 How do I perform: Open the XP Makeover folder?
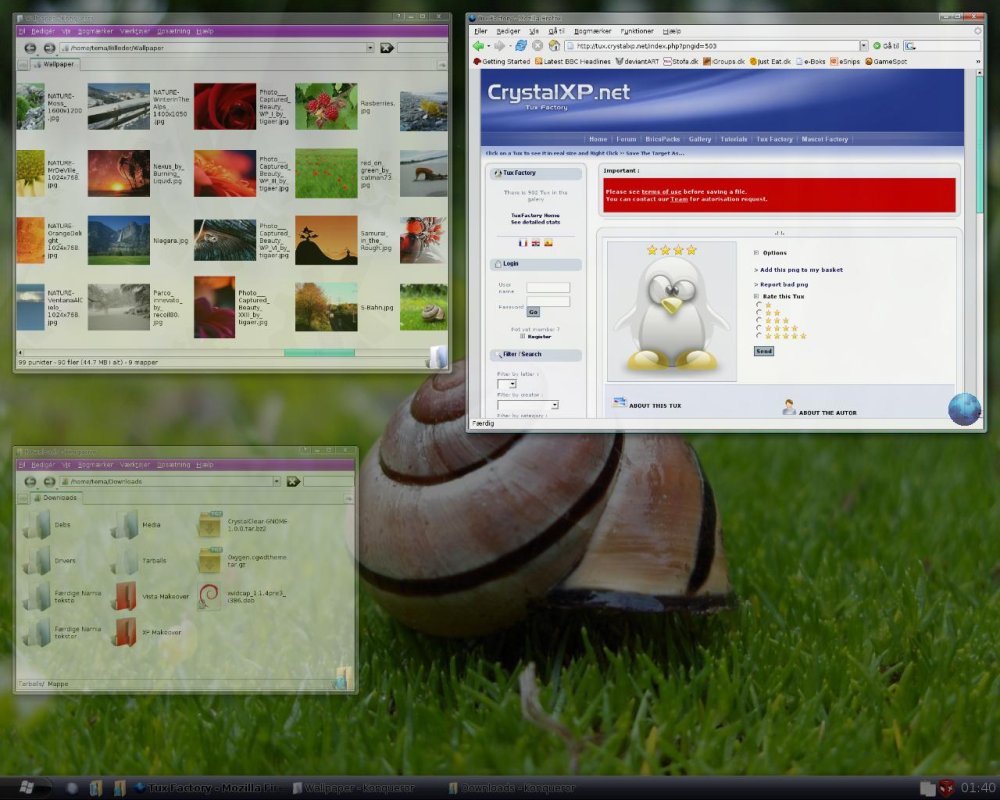[148, 632]
